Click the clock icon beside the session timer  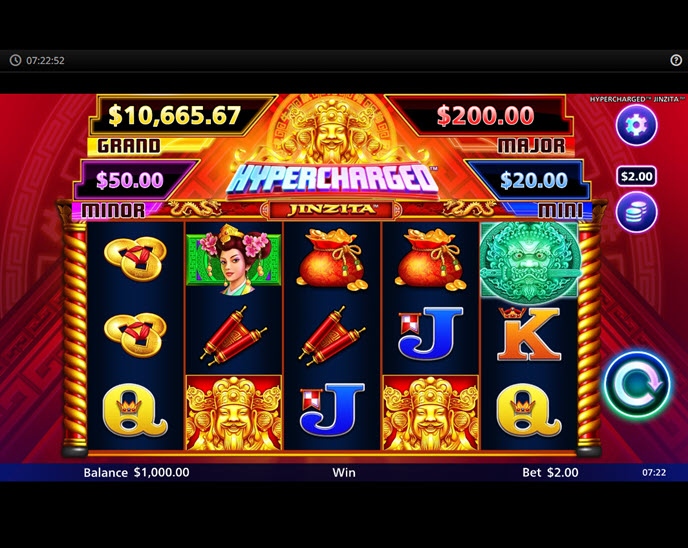point(15,60)
